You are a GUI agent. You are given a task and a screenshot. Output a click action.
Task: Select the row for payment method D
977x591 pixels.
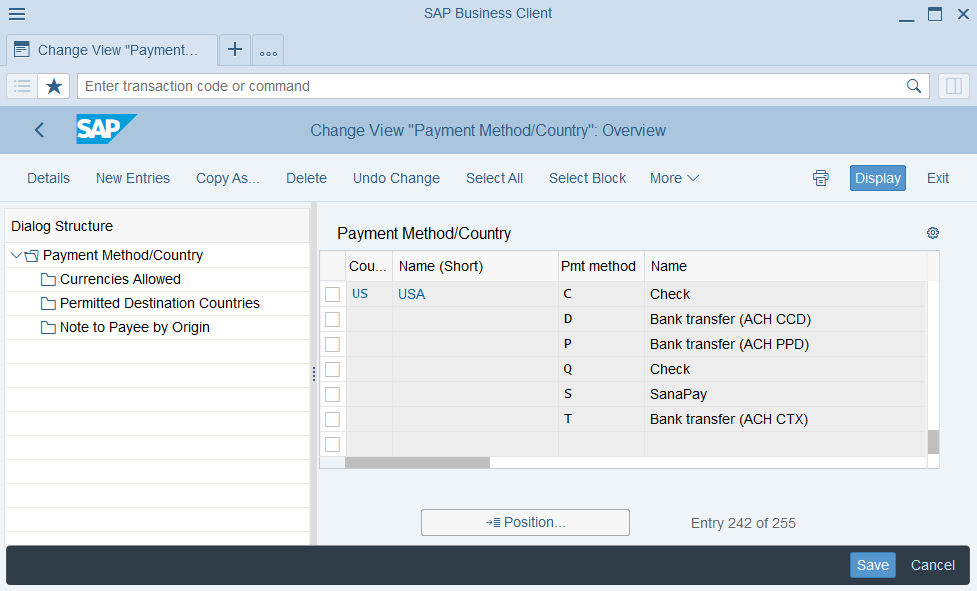pyautogui.click(x=333, y=319)
